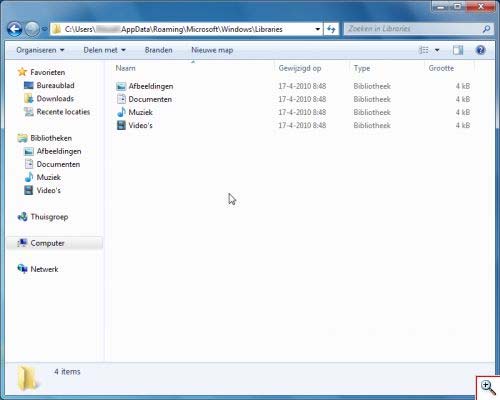Open the recent pages dropdown arrow
This screenshot has width=500, height=400.
[44, 29]
